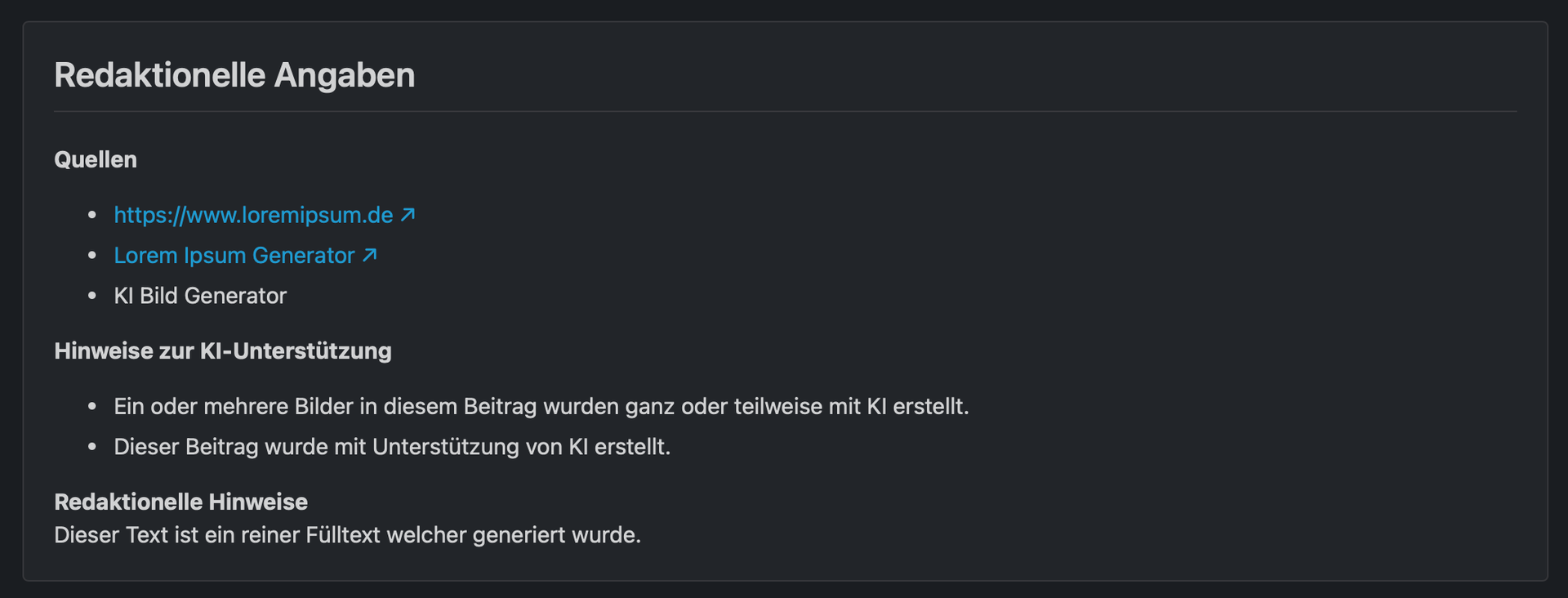Click bullet before 'Dieser Beitrag wurde'
Viewport: 1568px width, 598px height.
[x=92, y=447]
